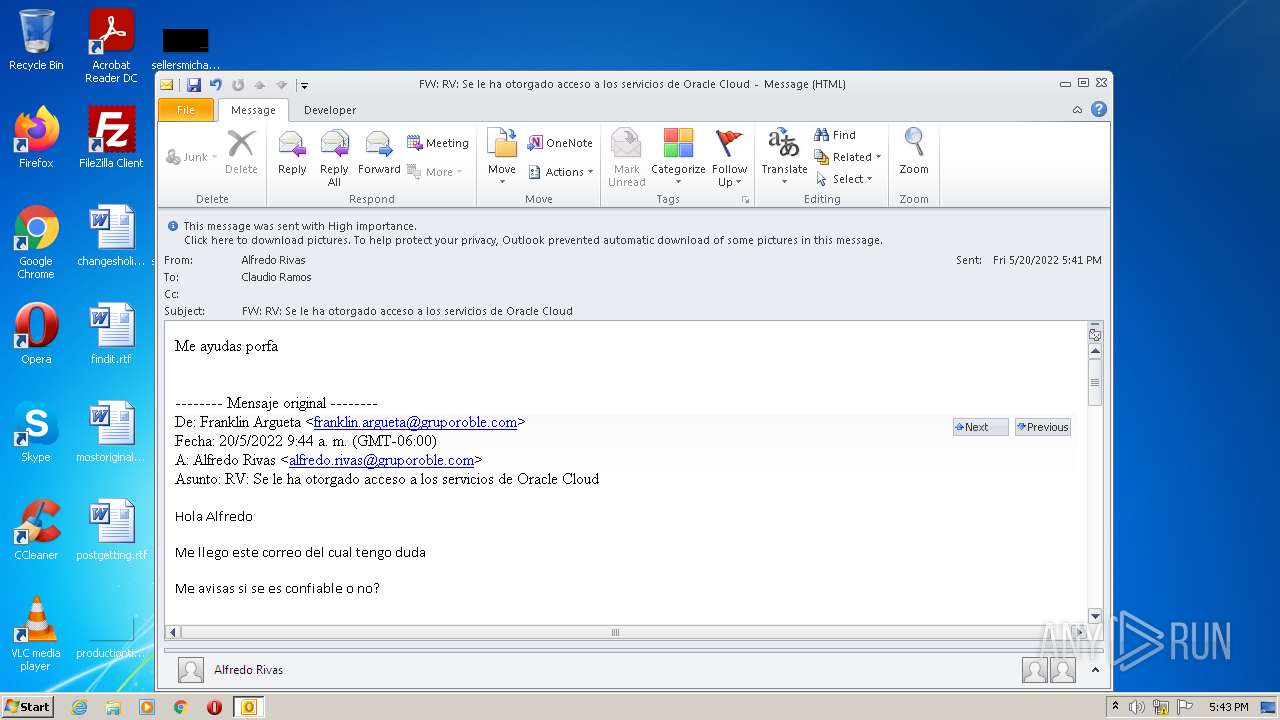Image resolution: width=1280 pixels, height=720 pixels.
Task: Set a Follow Up flag
Action: [730, 157]
